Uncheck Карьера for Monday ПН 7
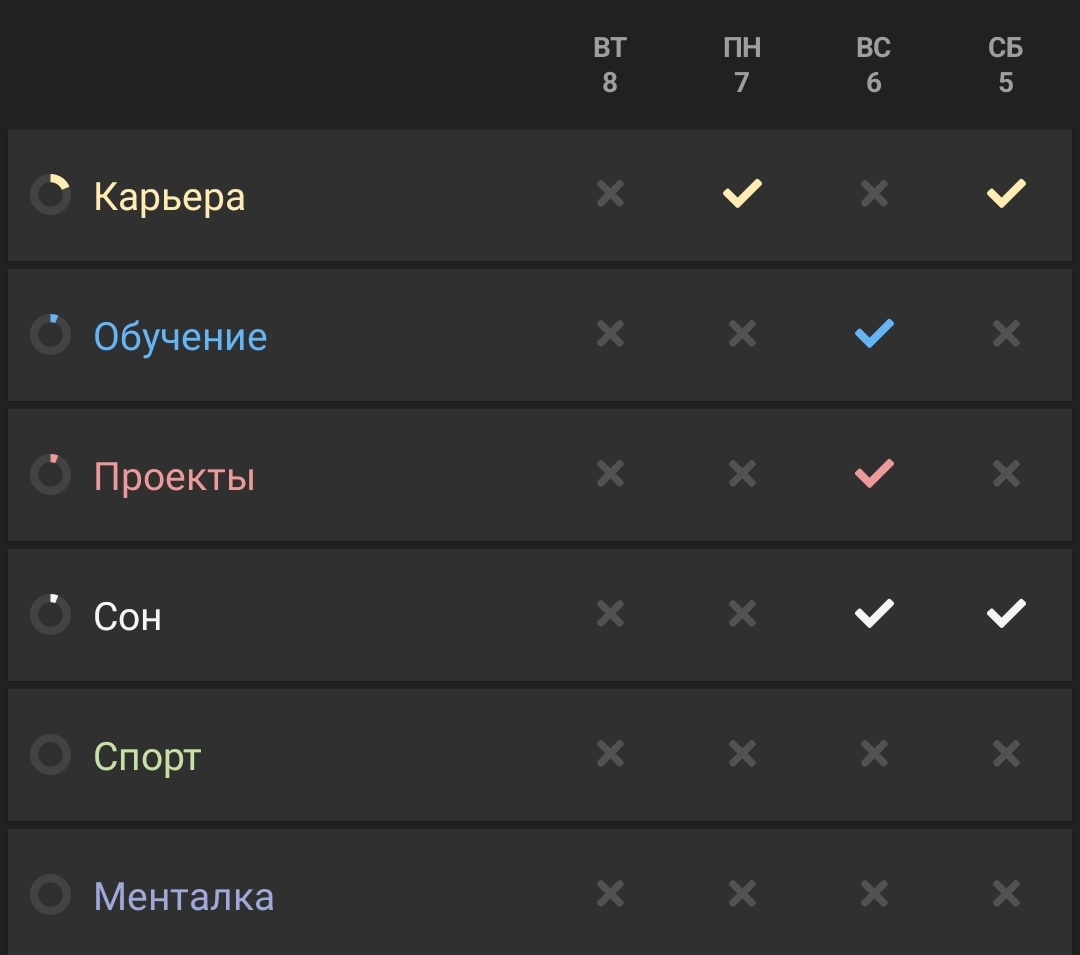 pyautogui.click(x=742, y=193)
